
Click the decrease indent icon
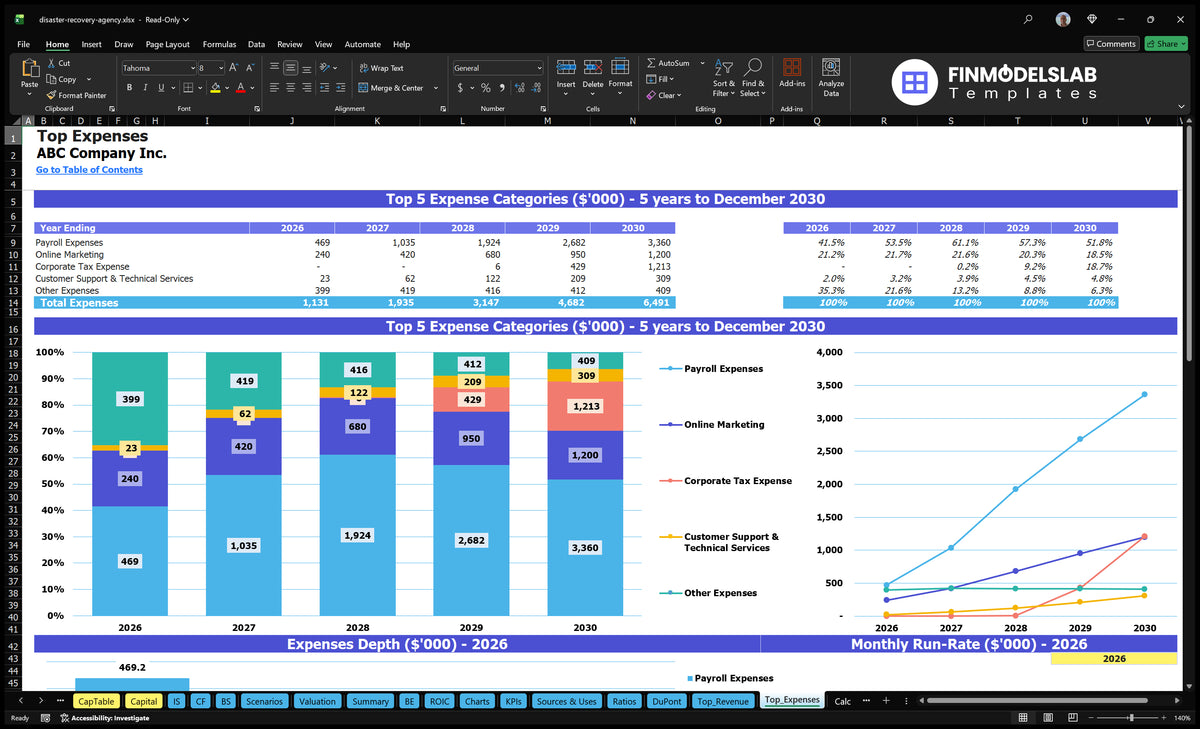(326, 88)
